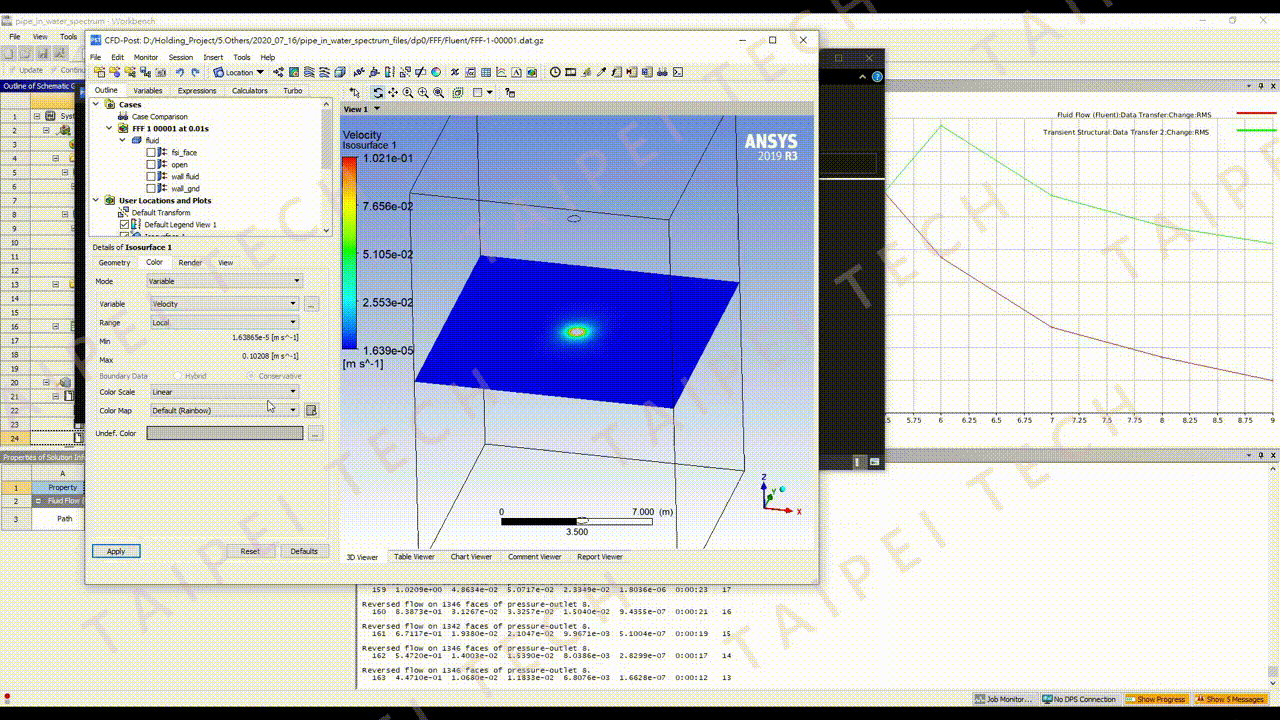Insert a Table using the toolbar icon
Image resolution: width=1280 pixels, height=720 pixels.
486,72
